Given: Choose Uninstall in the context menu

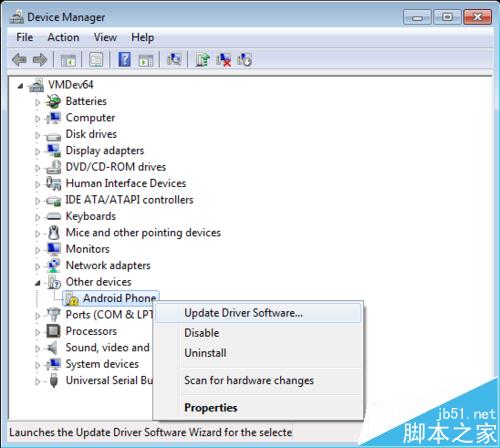Looking at the screenshot, I should click(258, 353).
